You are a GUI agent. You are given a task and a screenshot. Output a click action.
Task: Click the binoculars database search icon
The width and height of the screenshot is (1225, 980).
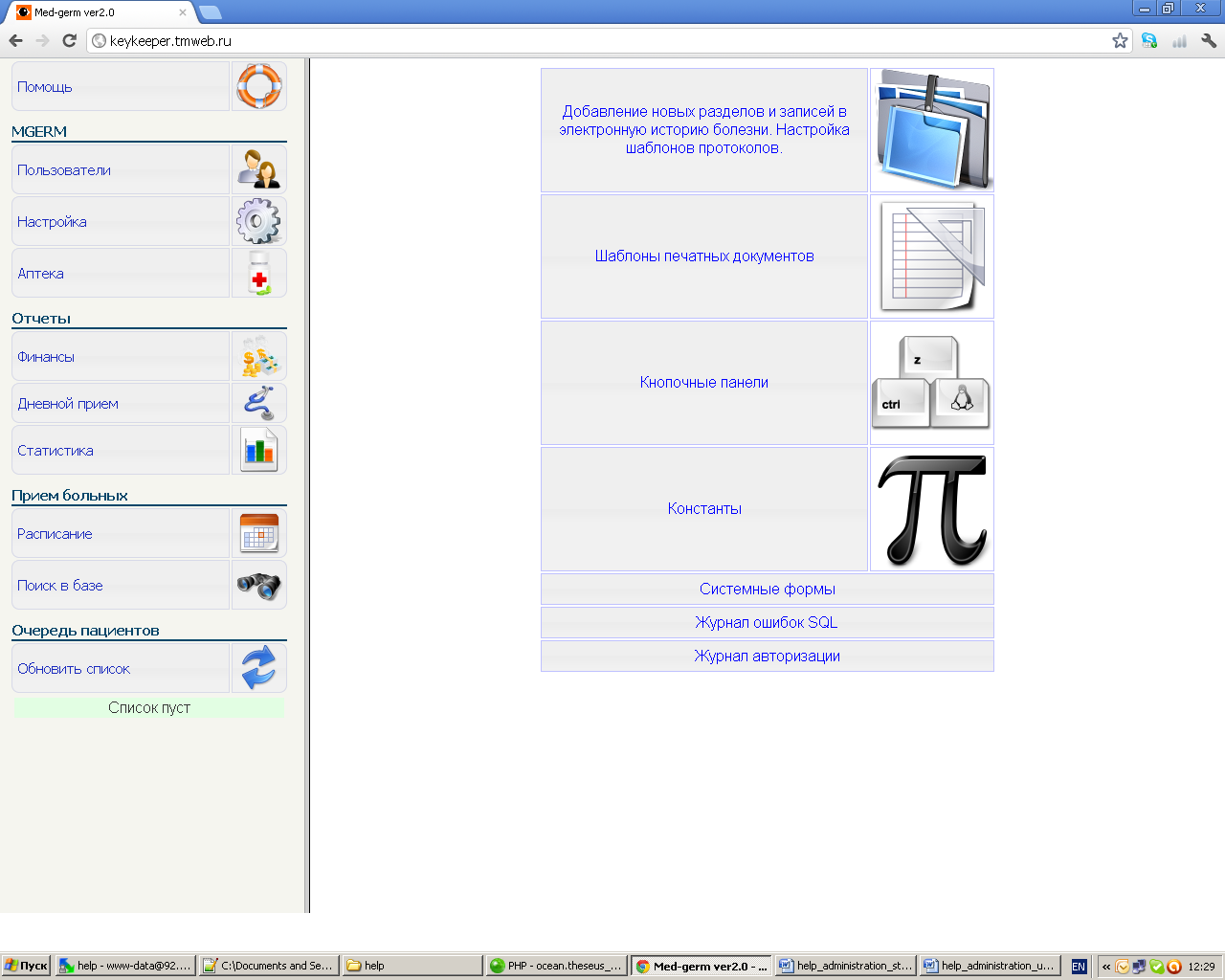coord(258,585)
